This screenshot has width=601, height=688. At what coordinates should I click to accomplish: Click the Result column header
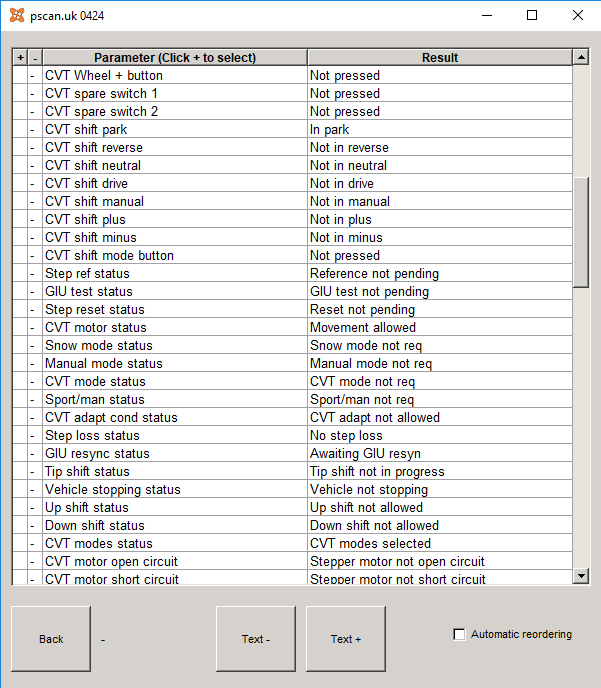(440, 57)
